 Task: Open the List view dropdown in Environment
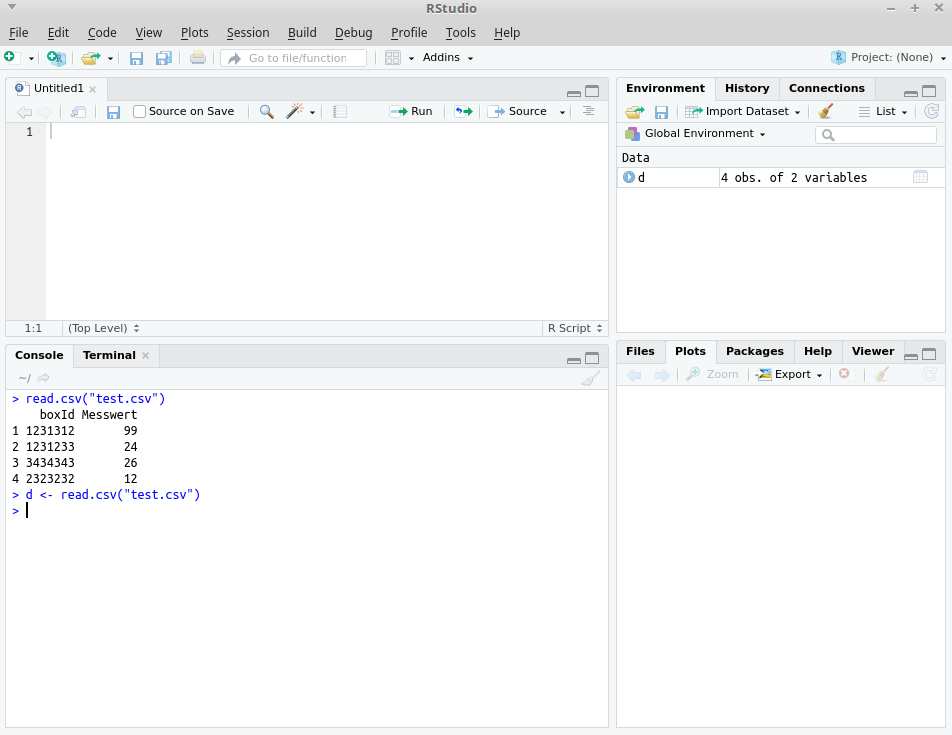(883, 112)
